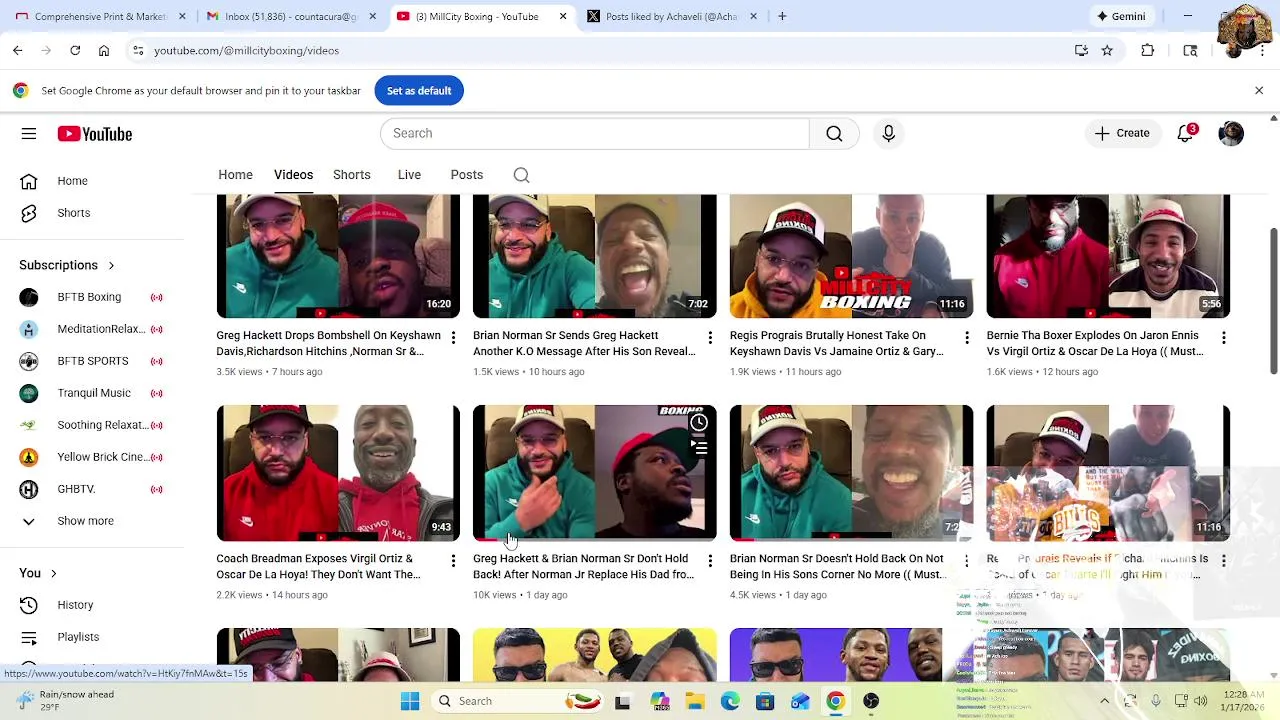Open options menu for Regis Prograis video
The image size is (1280, 720).
click(x=967, y=338)
